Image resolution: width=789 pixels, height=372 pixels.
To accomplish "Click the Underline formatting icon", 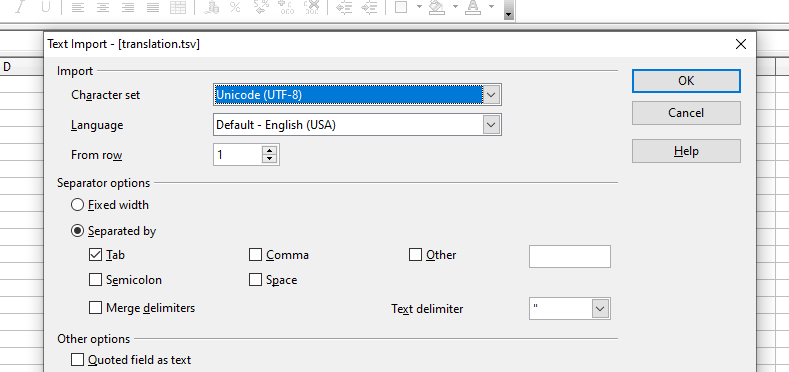I will [46, 7].
